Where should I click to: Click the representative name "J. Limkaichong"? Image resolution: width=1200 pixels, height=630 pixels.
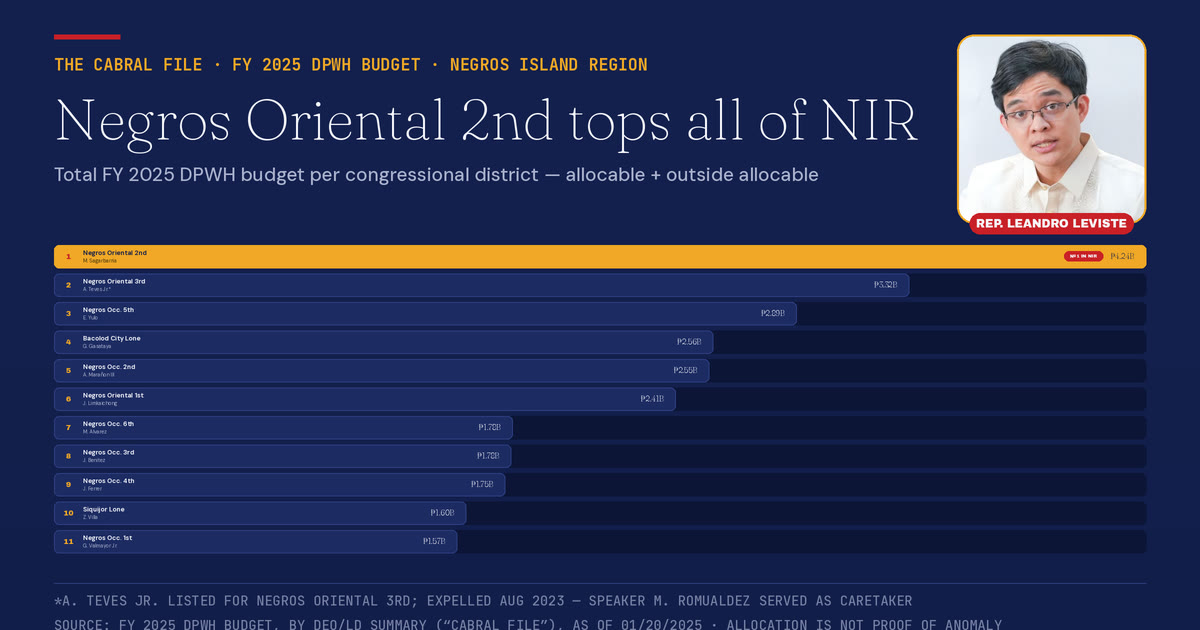(x=100, y=403)
